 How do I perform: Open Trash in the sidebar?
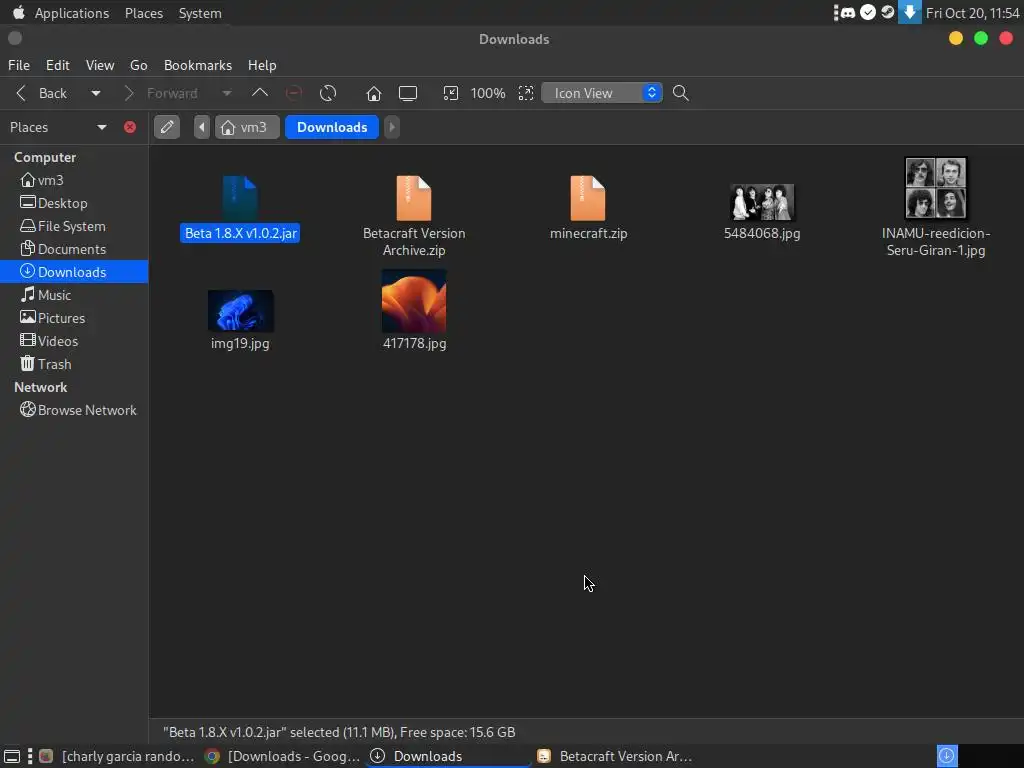pyautogui.click(x=74, y=364)
